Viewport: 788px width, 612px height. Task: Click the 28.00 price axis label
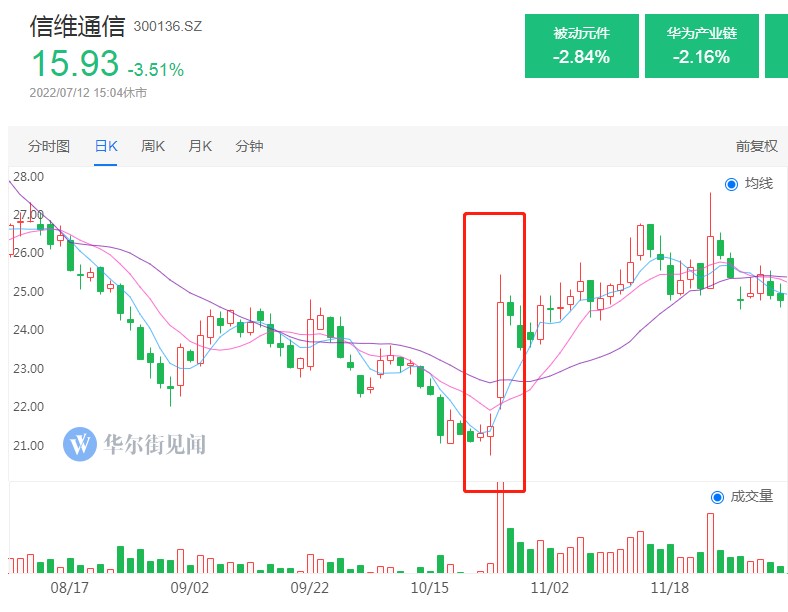pyautogui.click(x=27, y=177)
